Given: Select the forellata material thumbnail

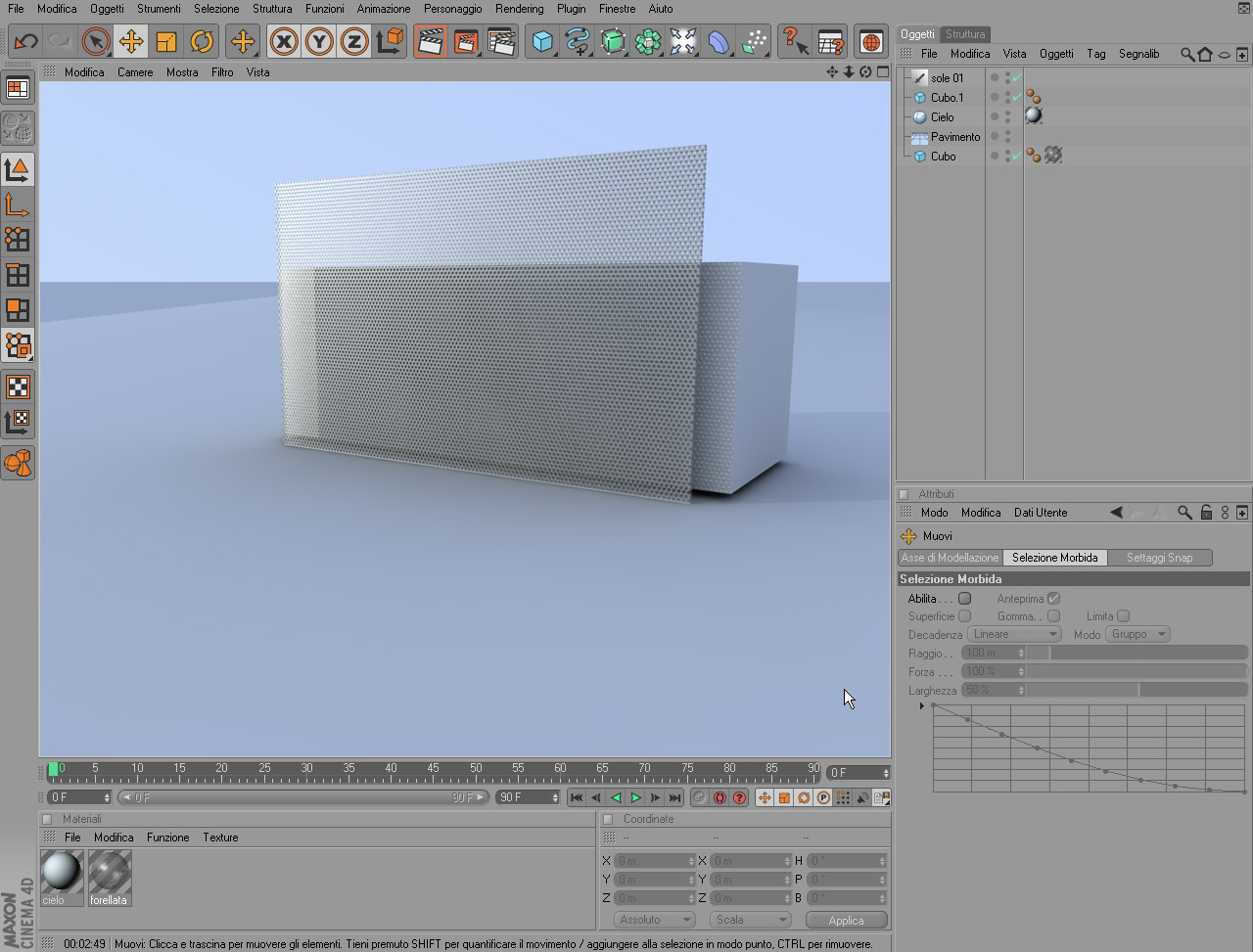Looking at the screenshot, I should [x=110, y=878].
